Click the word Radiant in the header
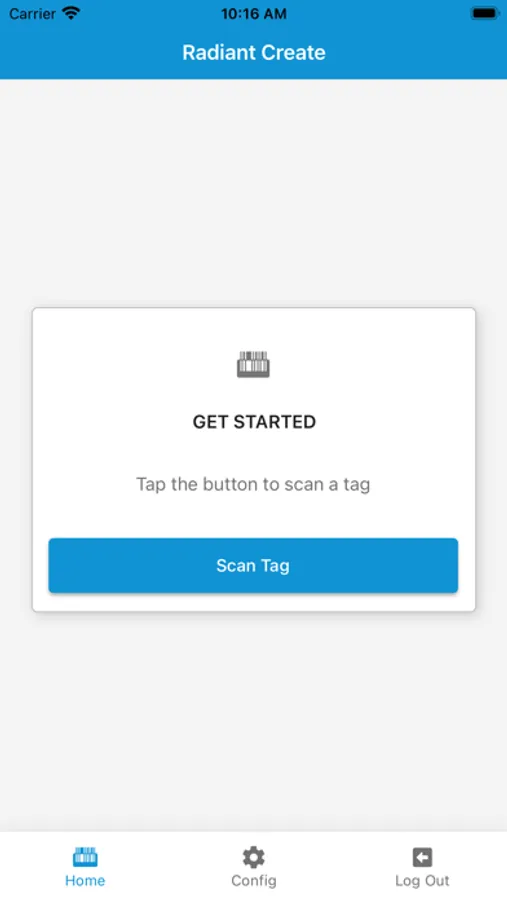 pyautogui.click(x=216, y=52)
